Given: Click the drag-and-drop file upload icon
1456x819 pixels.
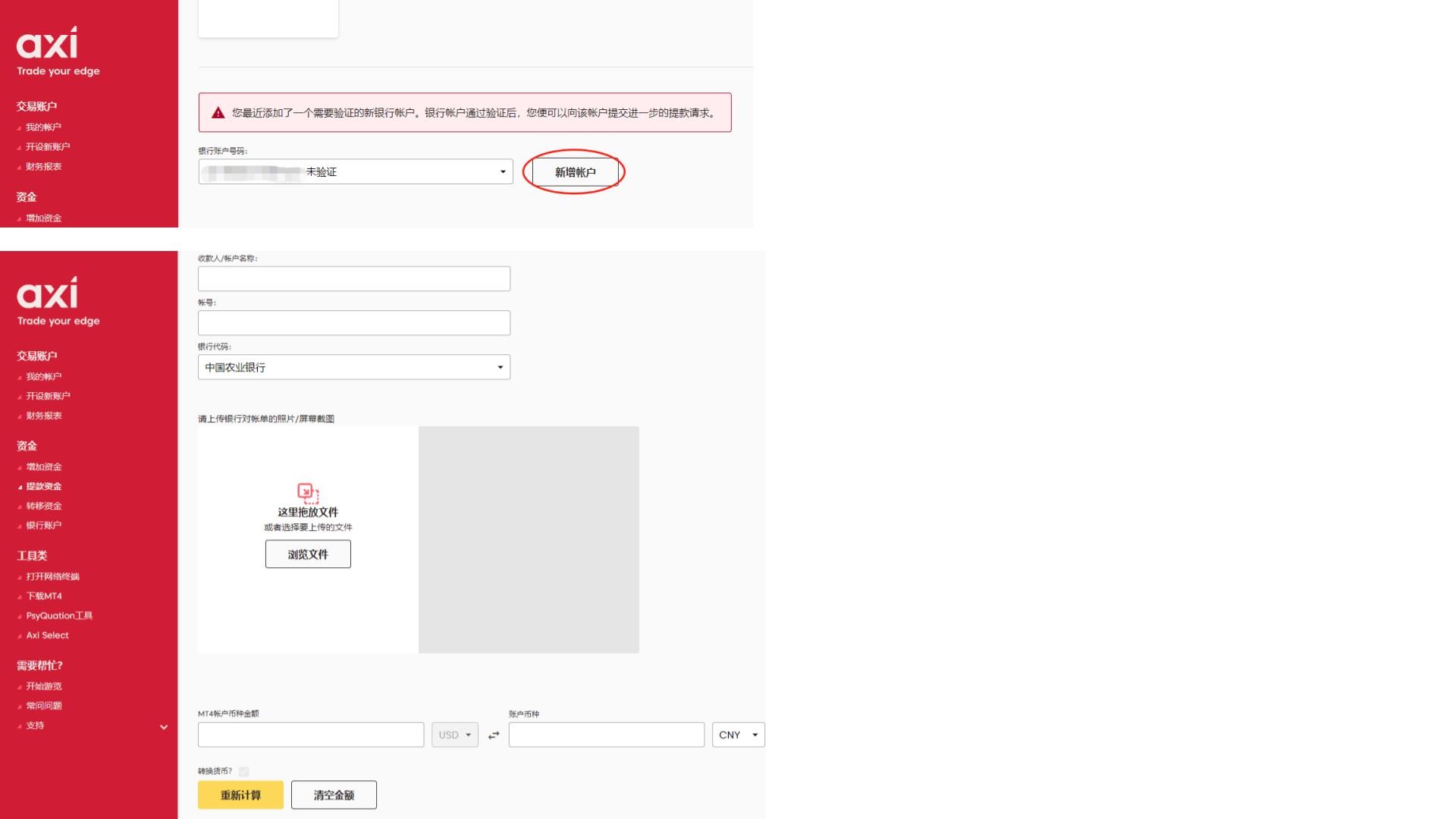Looking at the screenshot, I should (308, 494).
